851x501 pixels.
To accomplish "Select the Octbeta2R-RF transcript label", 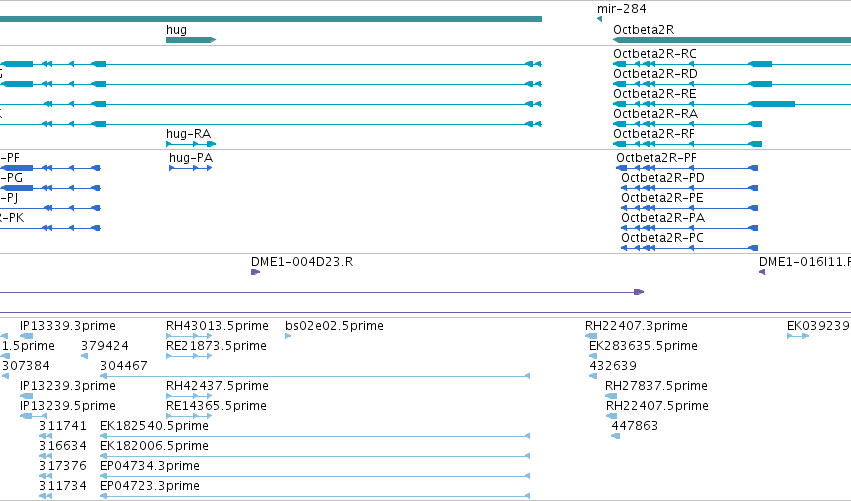I will click(x=654, y=134).
